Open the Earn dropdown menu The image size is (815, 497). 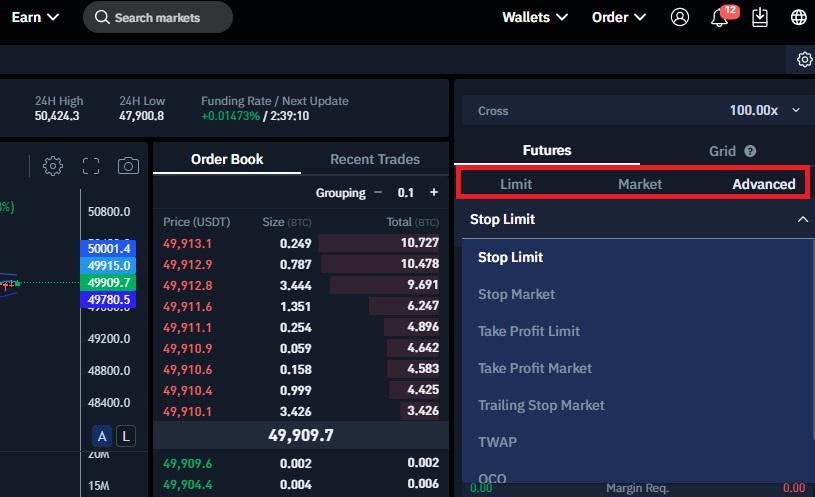pos(35,17)
